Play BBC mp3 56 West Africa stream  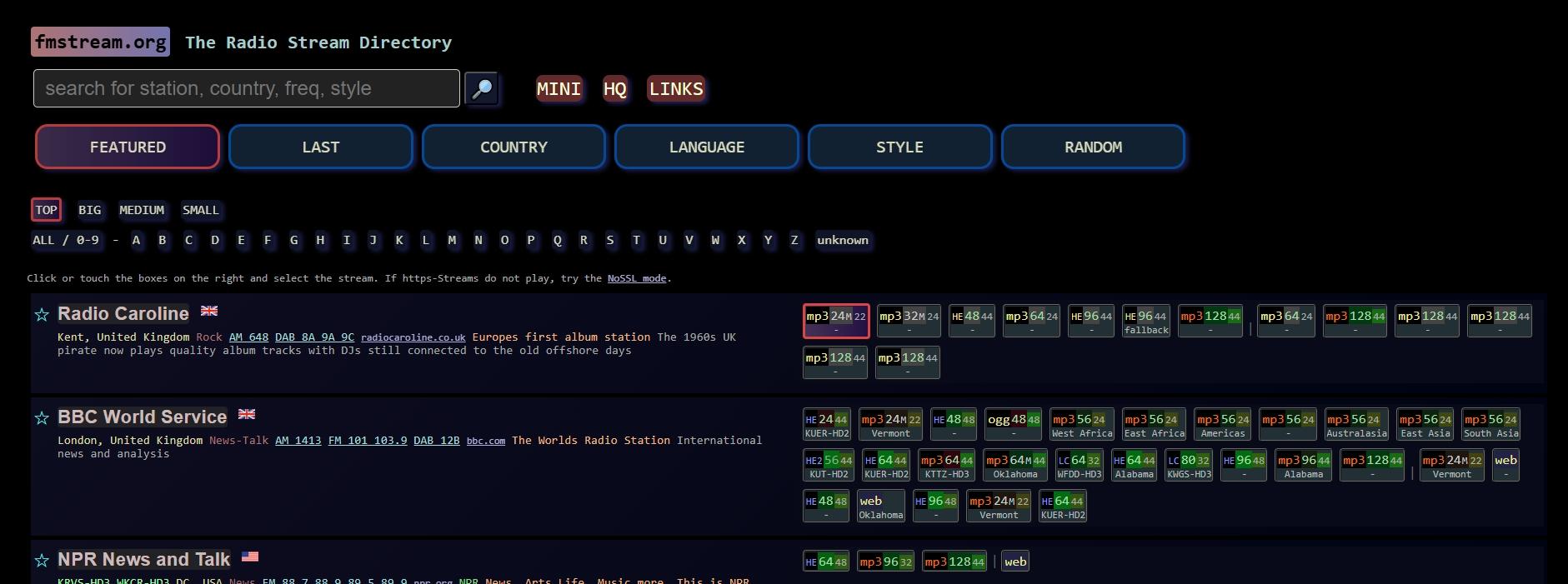pyautogui.click(x=1082, y=425)
